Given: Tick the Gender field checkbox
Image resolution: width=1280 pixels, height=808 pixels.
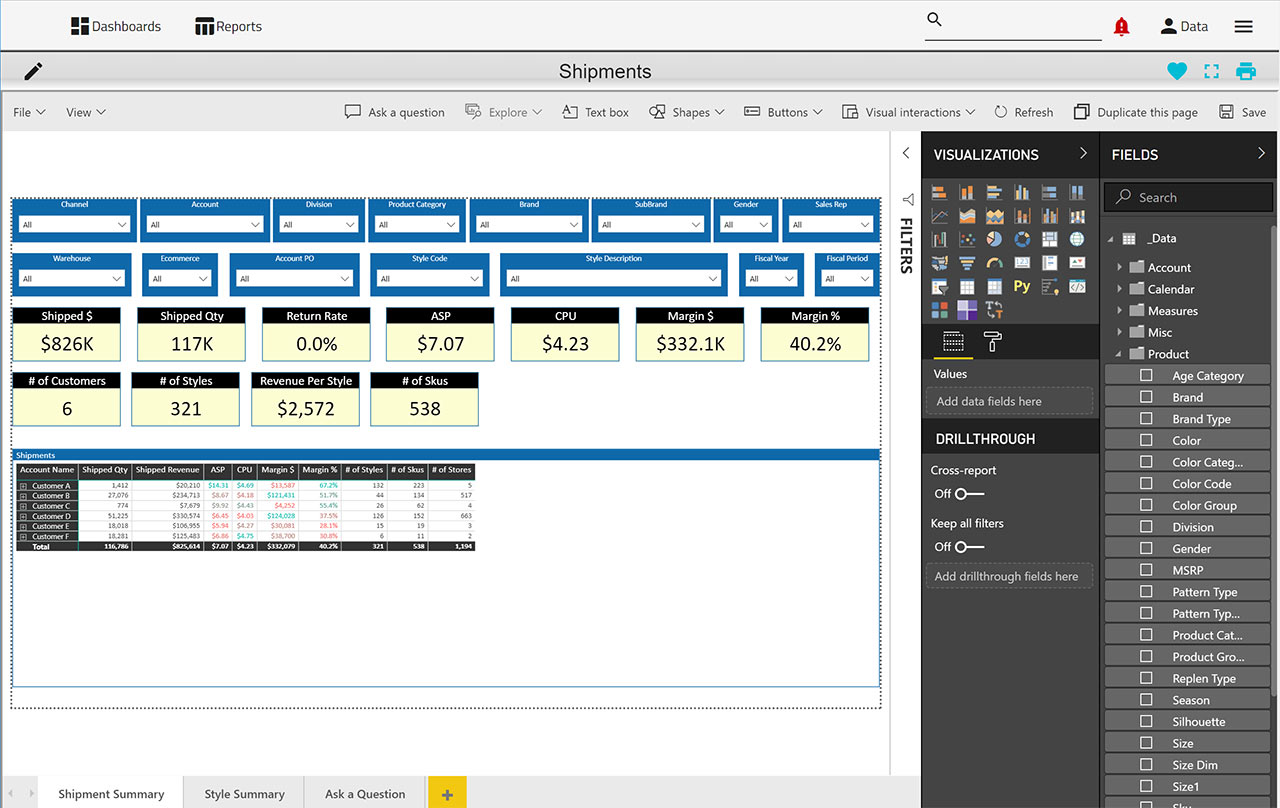Looking at the screenshot, I should tap(1147, 549).
